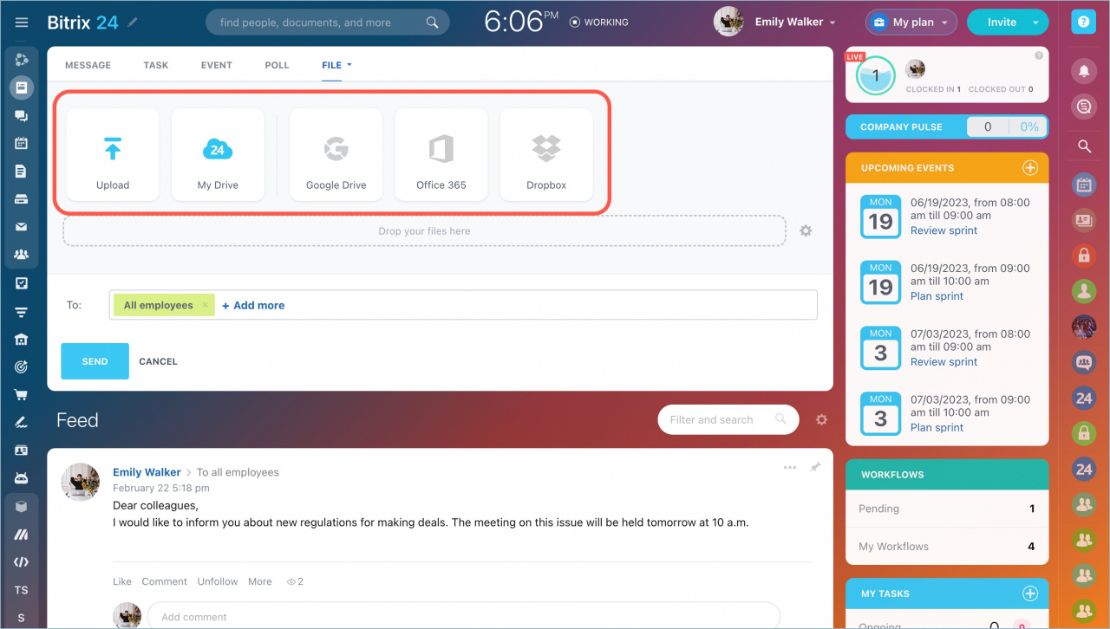Open the hamburger main menu

(22, 22)
